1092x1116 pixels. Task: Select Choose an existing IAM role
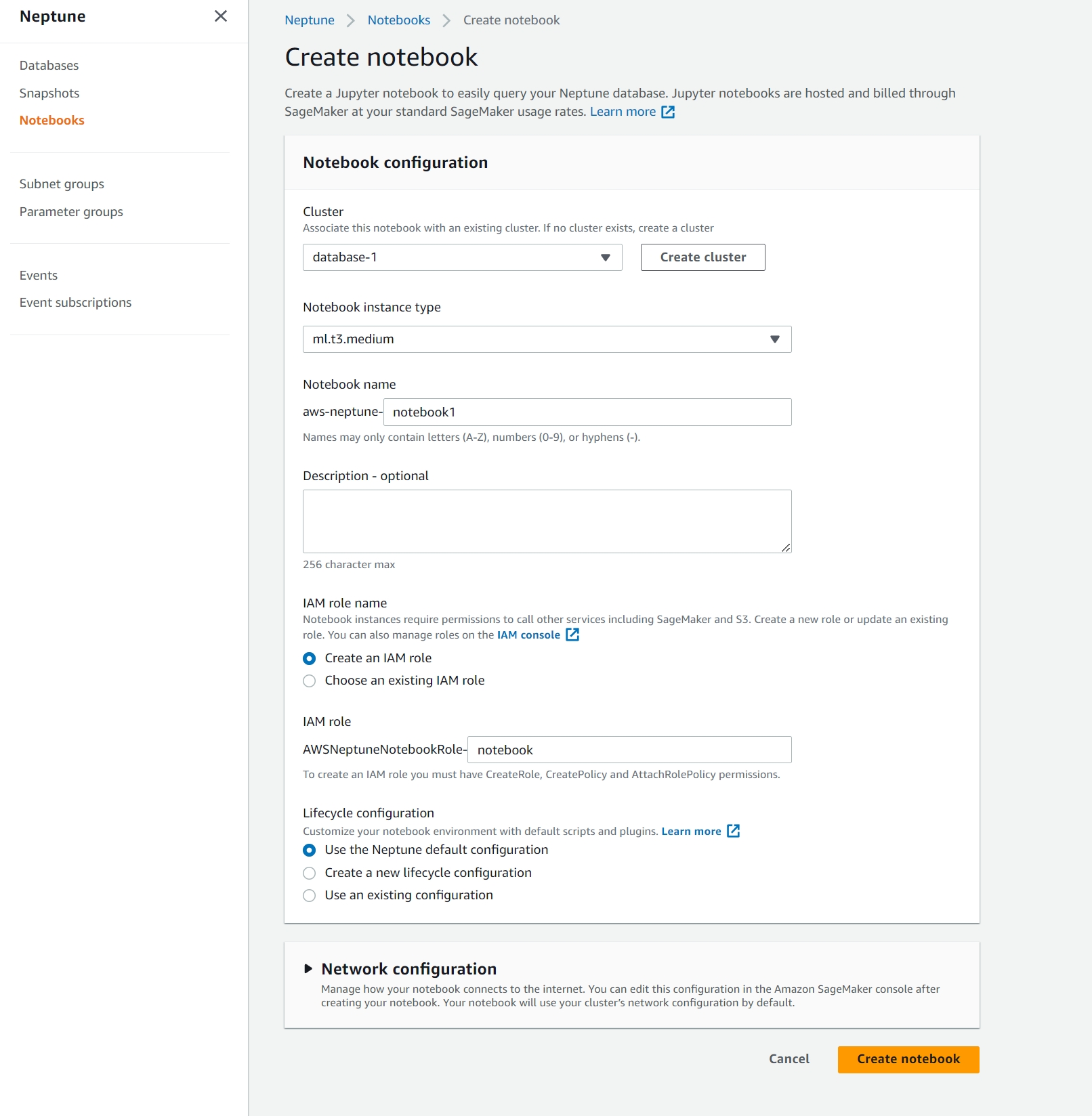click(x=310, y=681)
